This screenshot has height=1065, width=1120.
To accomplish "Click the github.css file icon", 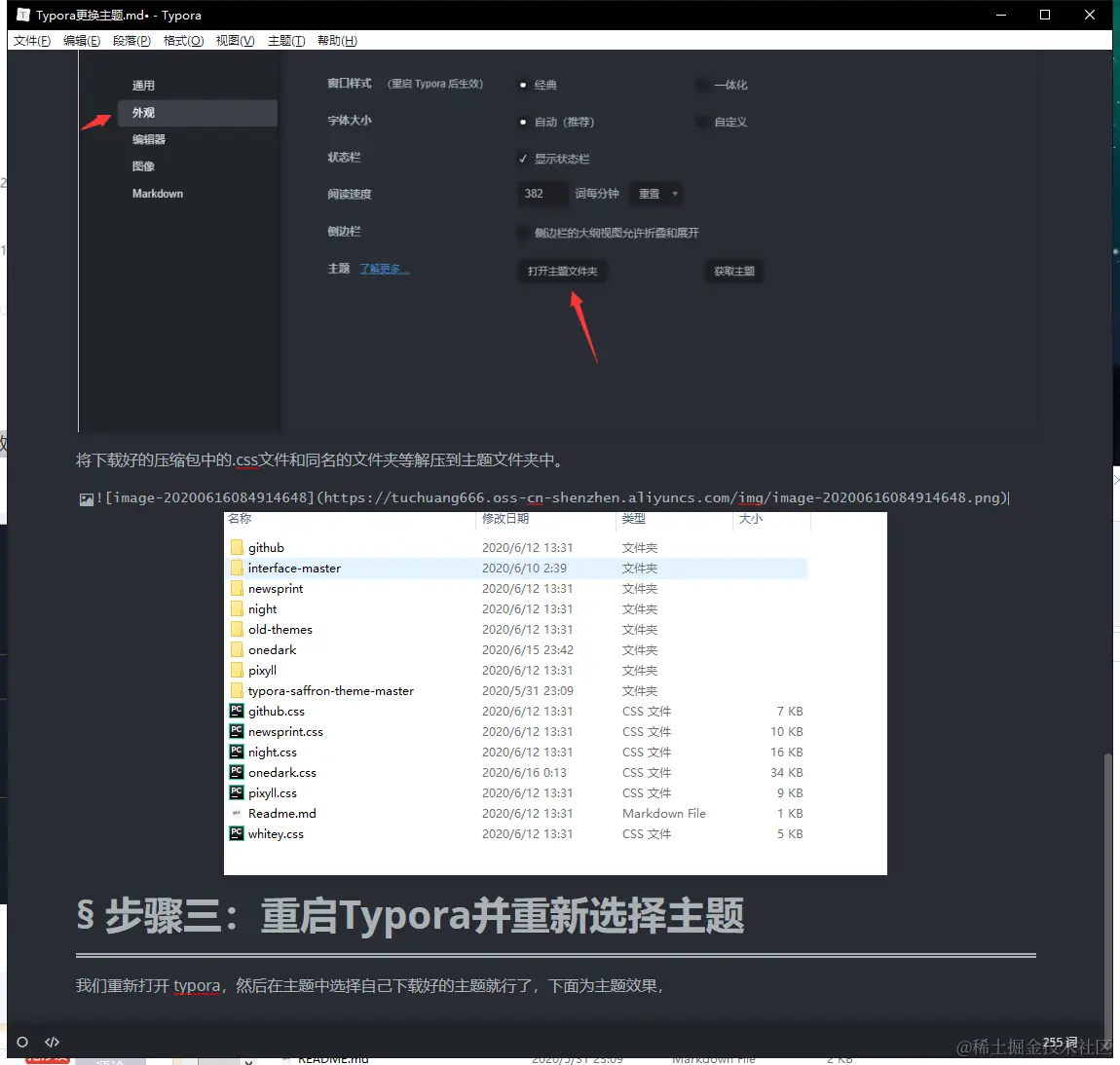I will point(237,711).
